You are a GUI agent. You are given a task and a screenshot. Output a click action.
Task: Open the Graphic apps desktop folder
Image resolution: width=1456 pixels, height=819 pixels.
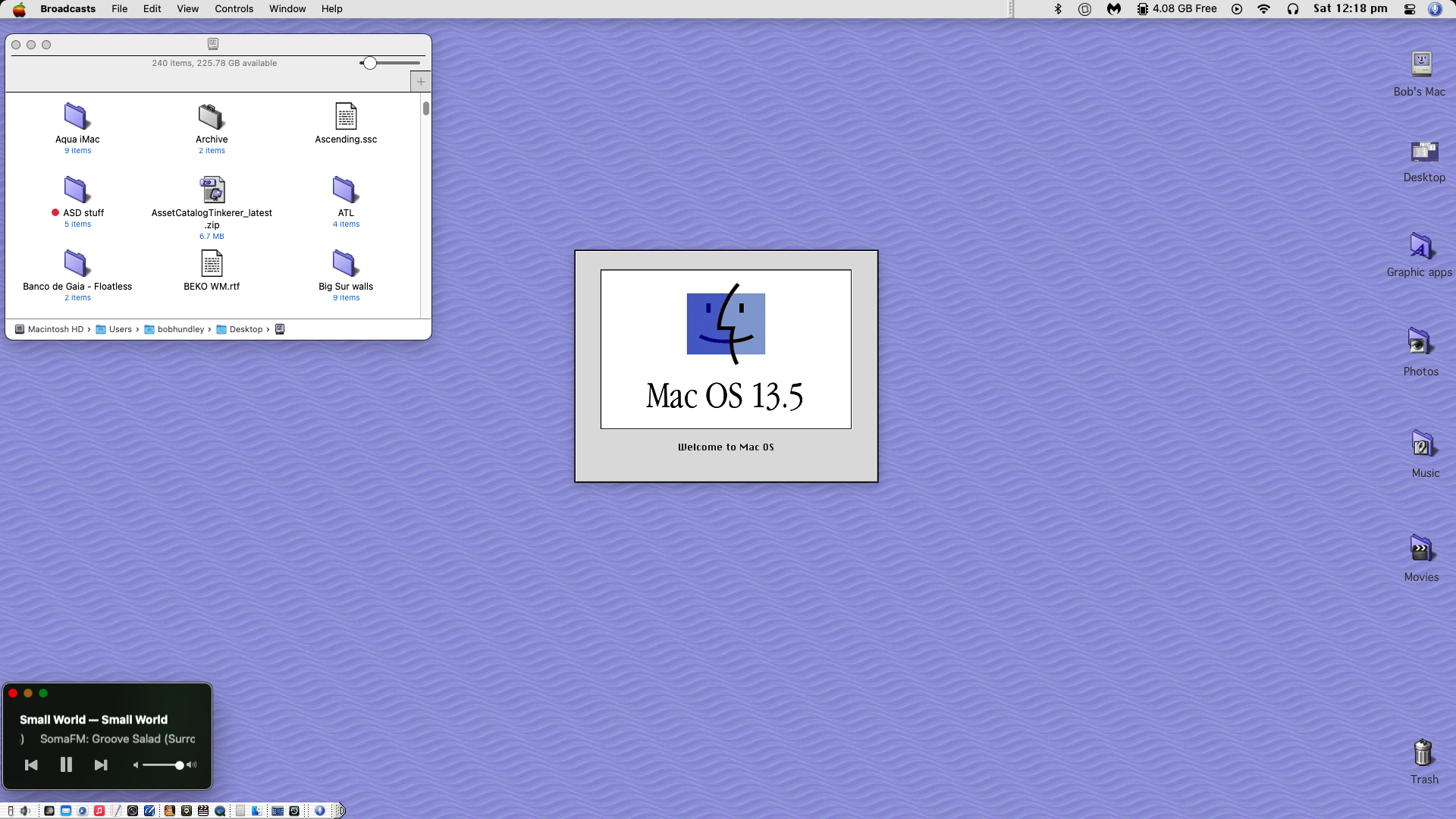tap(1420, 247)
